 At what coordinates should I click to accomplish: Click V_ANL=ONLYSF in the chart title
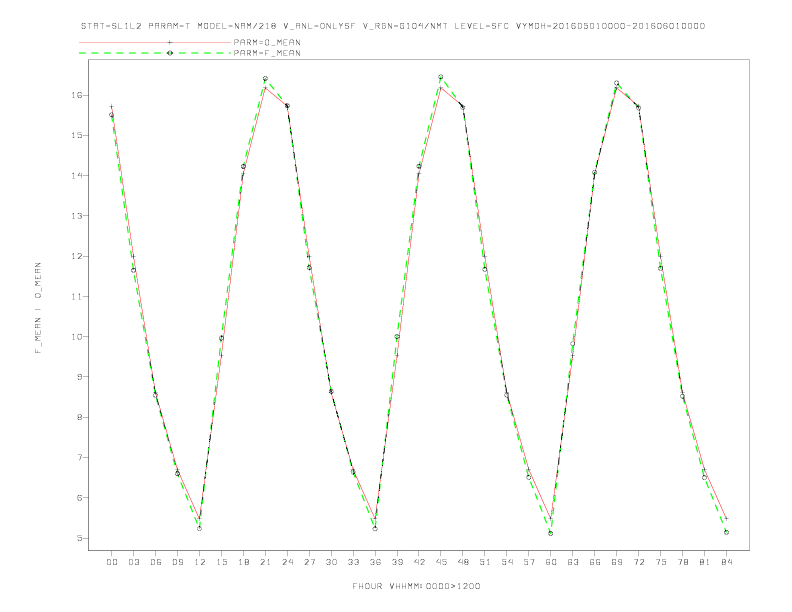point(319,26)
